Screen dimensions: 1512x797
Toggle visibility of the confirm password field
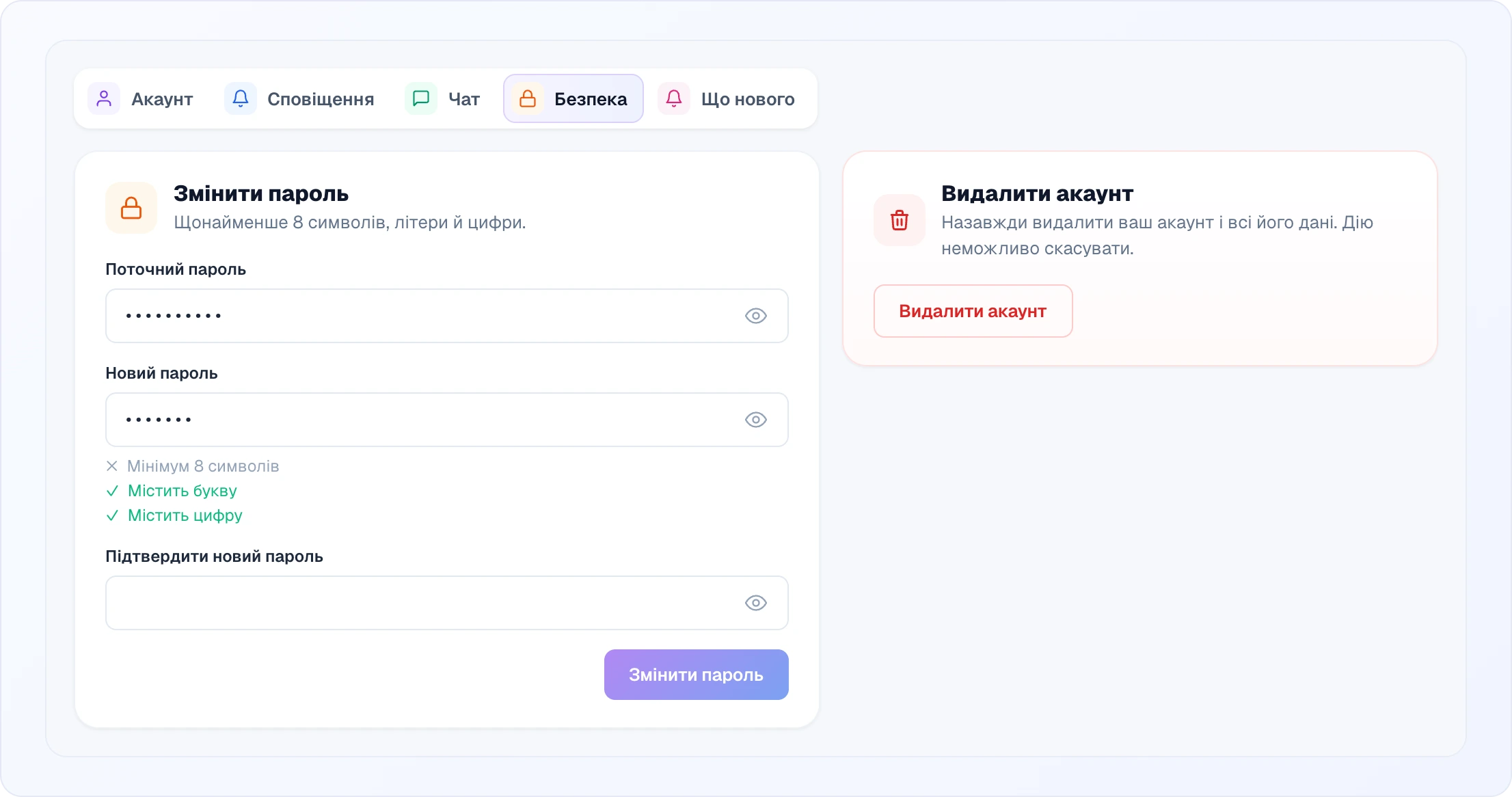click(756, 603)
